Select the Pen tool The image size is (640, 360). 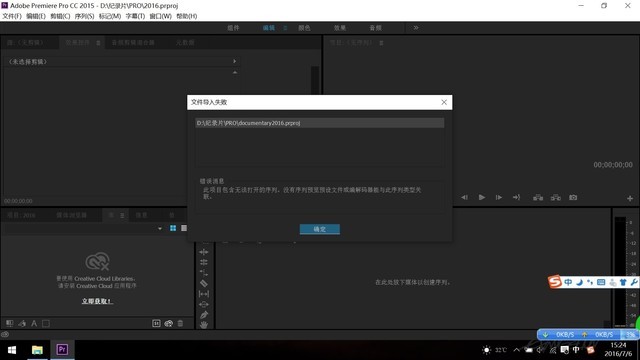204,315
